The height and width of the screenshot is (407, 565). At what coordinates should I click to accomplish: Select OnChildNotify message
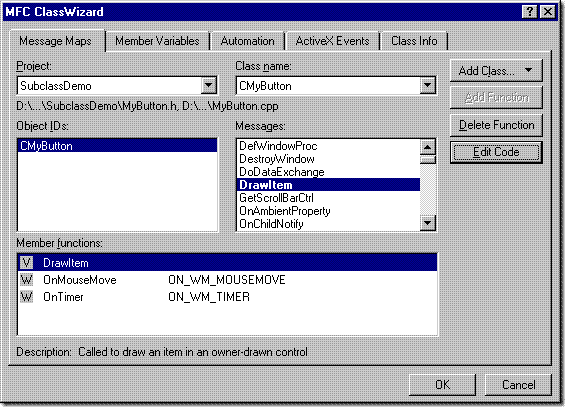(328, 224)
